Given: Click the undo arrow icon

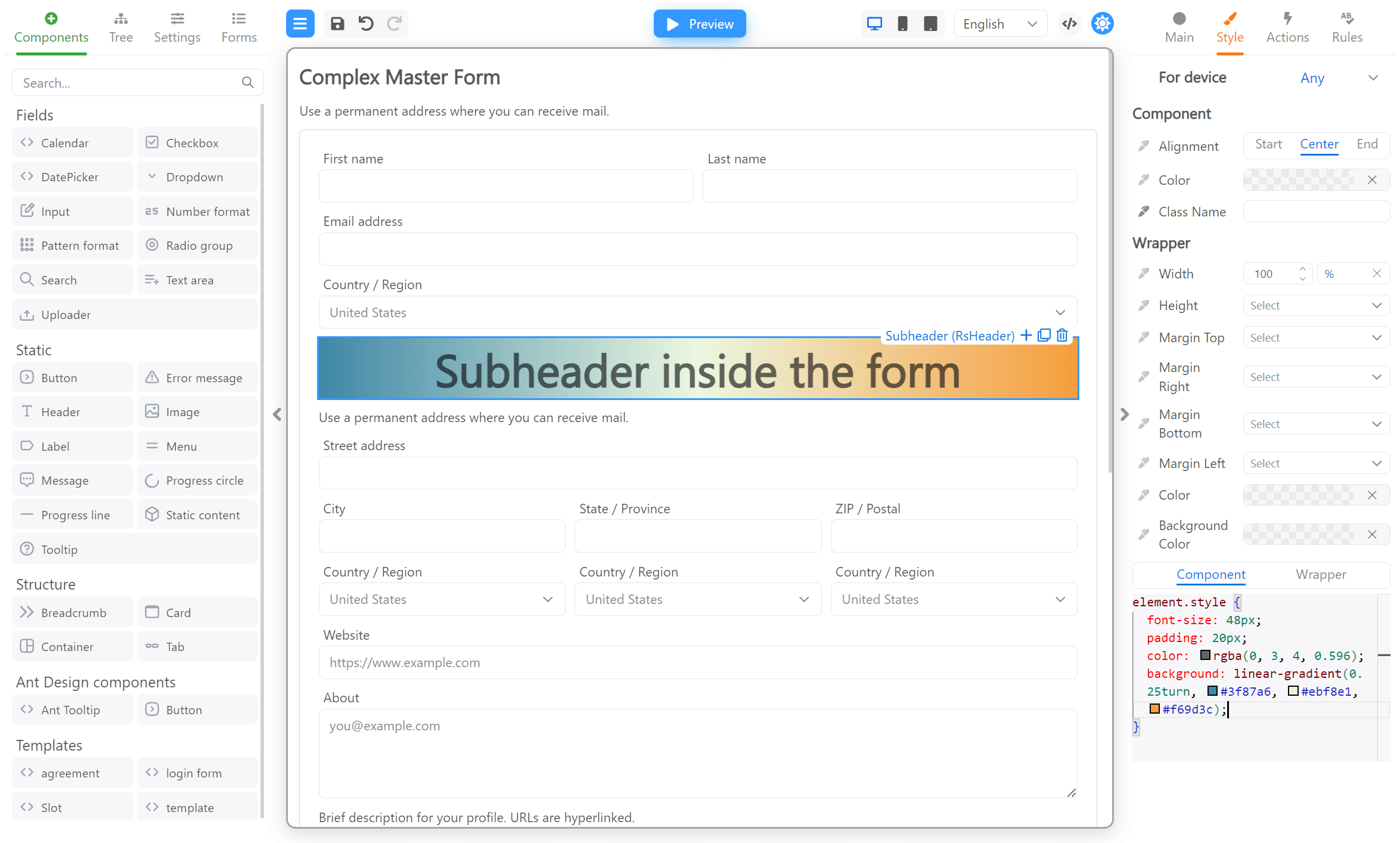Looking at the screenshot, I should pos(366,24).
